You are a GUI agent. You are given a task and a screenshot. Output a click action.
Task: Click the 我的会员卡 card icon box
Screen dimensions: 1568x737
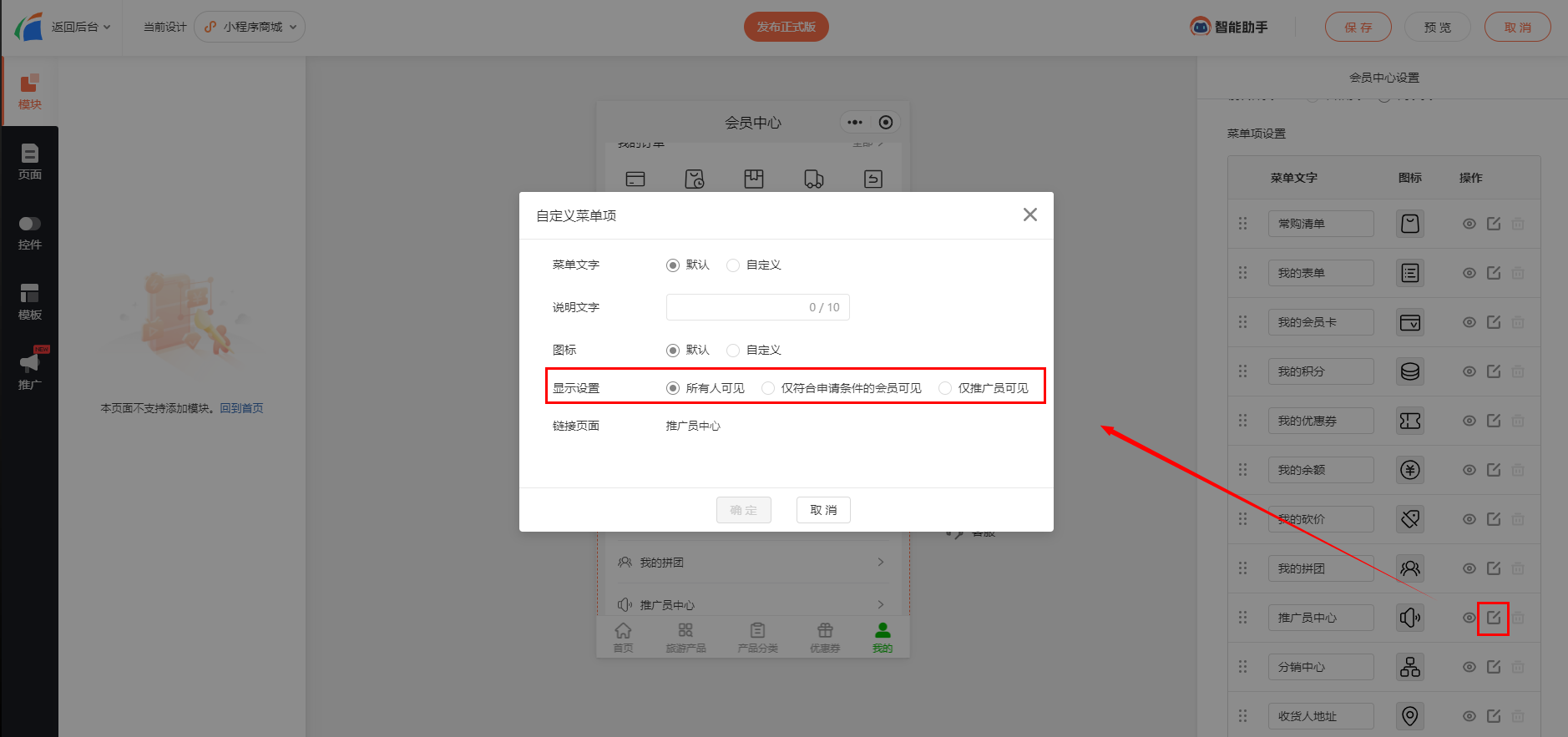click(x=1409, y=322)
